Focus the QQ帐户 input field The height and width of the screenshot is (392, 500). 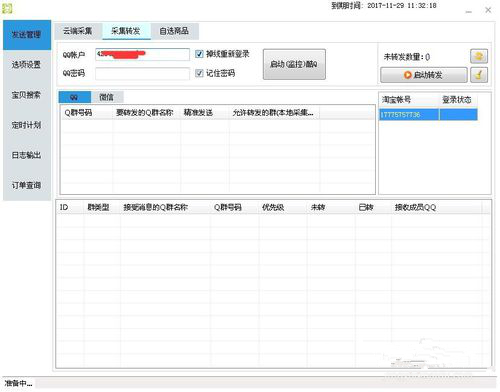point(142,54)
